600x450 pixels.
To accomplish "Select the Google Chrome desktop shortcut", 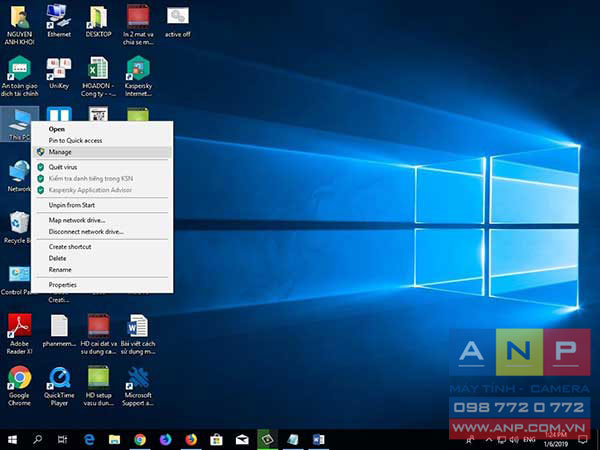I will (x=20, y=386).
